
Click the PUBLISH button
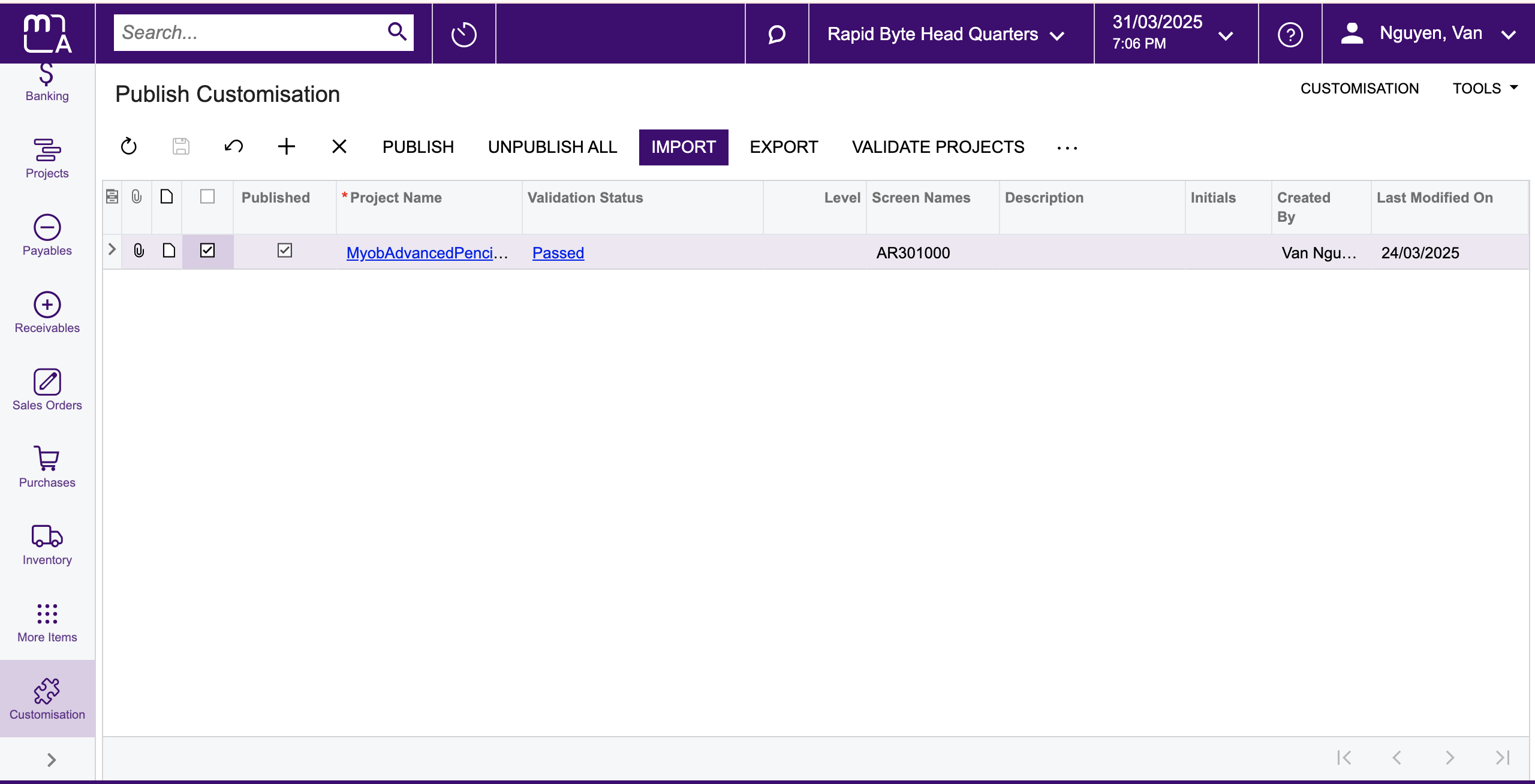pos(418,147)
